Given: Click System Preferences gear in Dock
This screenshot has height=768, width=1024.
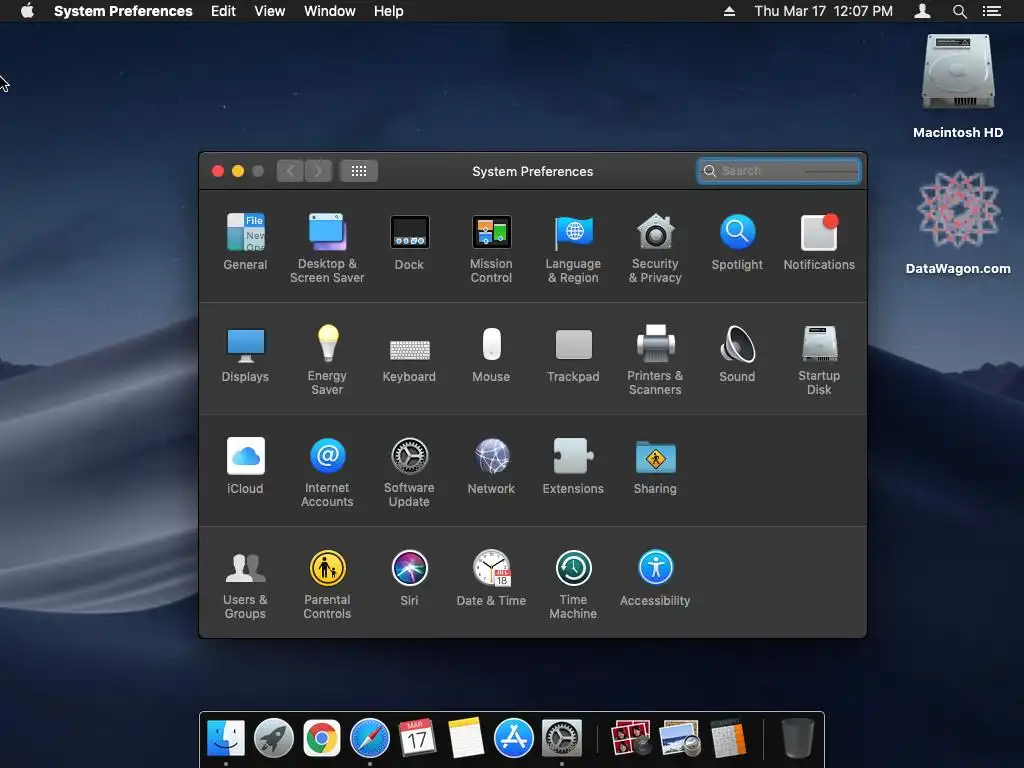Looking at the screenshot, I should coord(562,738).
